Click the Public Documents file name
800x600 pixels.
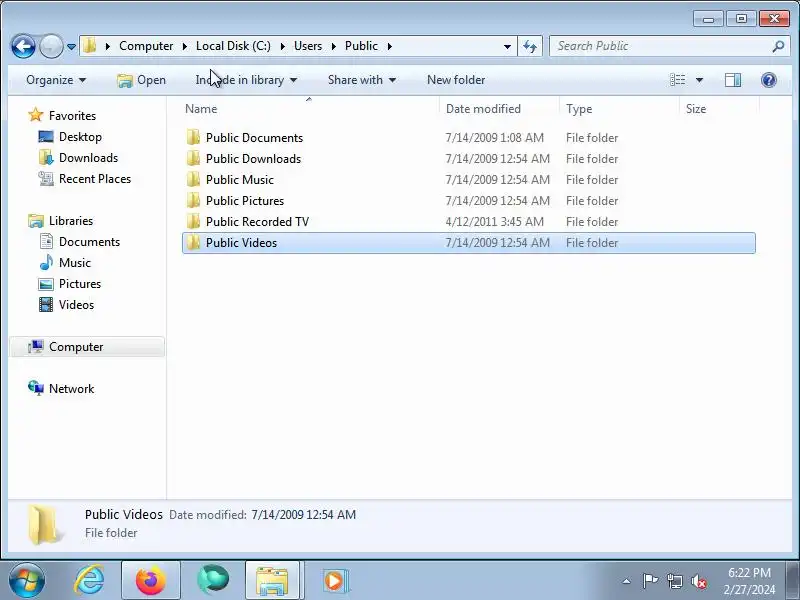(x=254, y=138)
